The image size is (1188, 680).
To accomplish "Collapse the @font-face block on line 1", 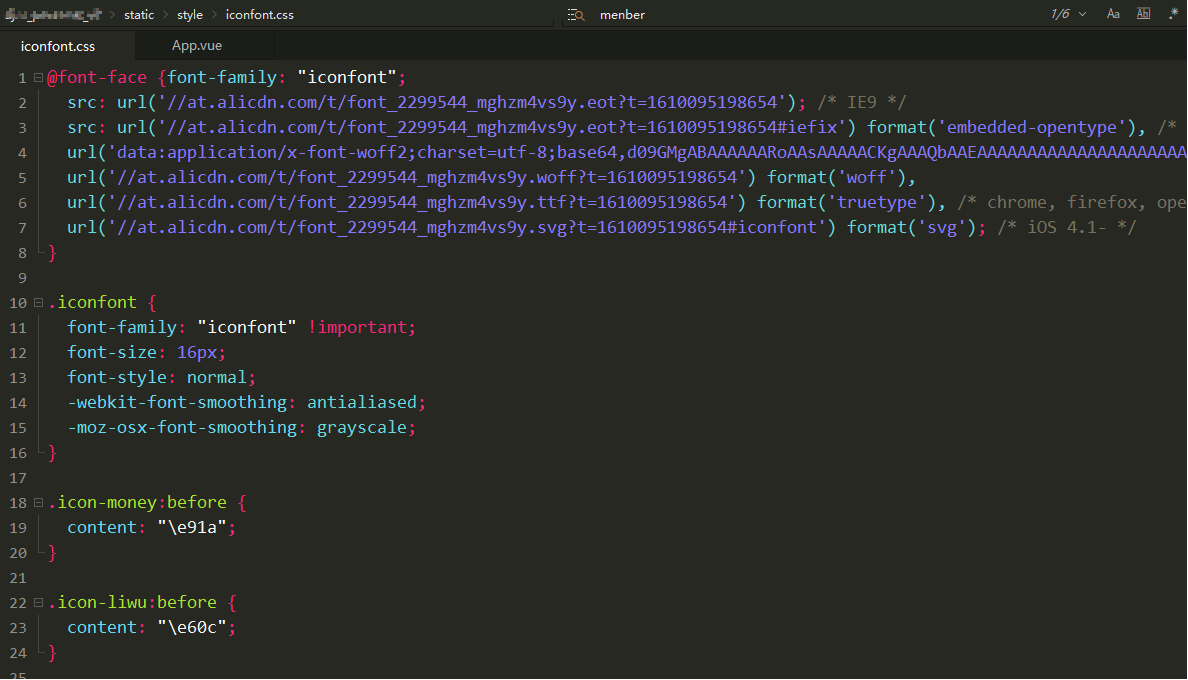I will [38, 77].
